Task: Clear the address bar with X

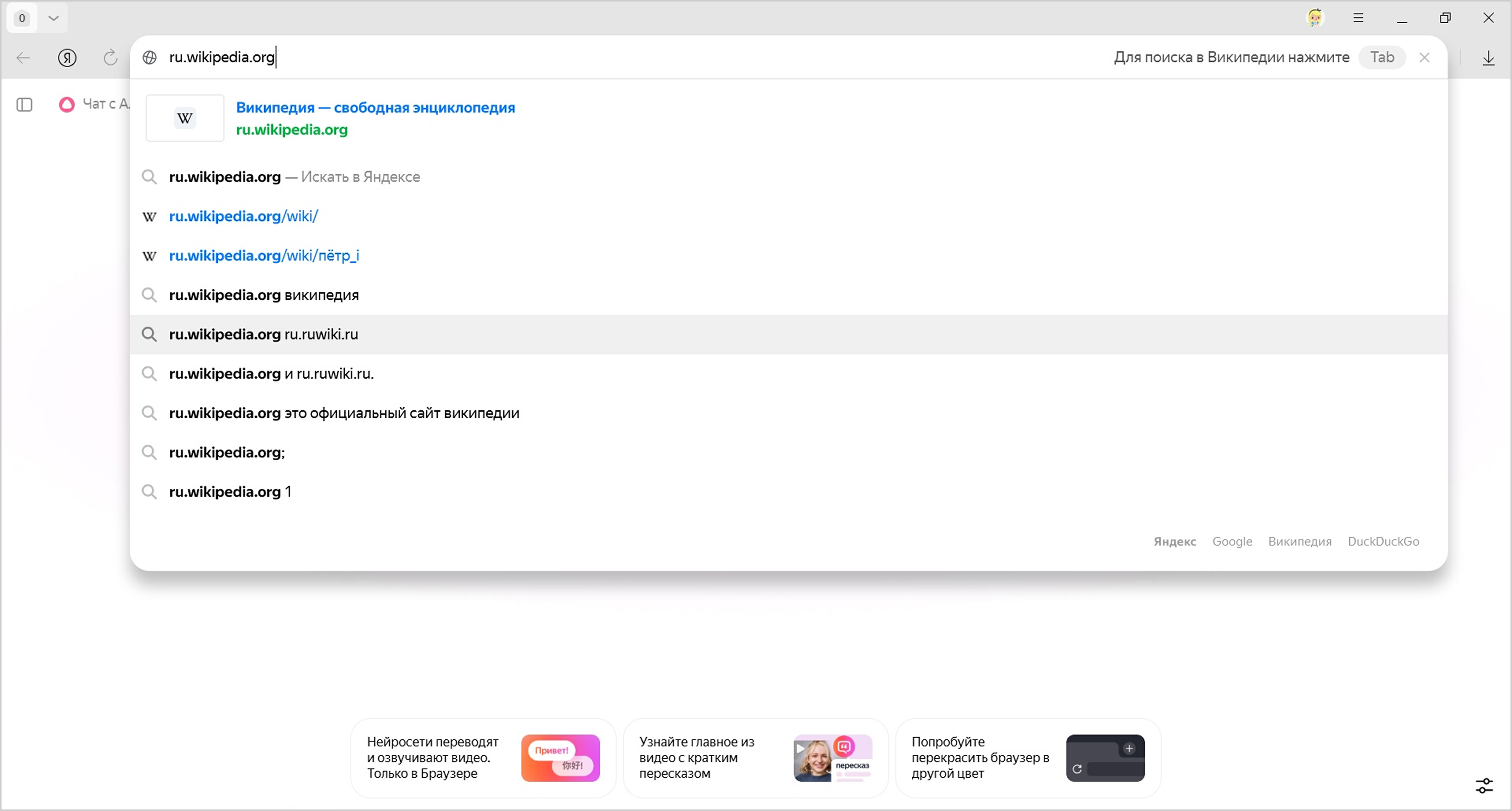Action: [x=1424, y=57]
